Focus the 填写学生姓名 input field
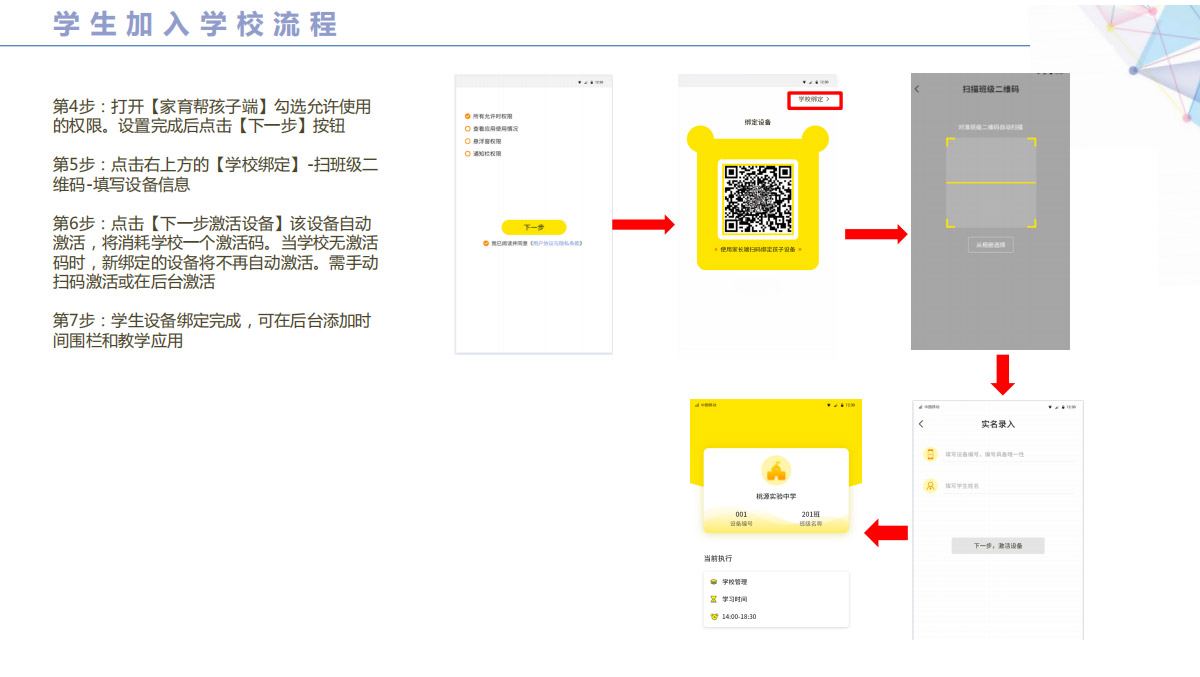The width and height of the screenshot is (1200, 677). 1010,486
